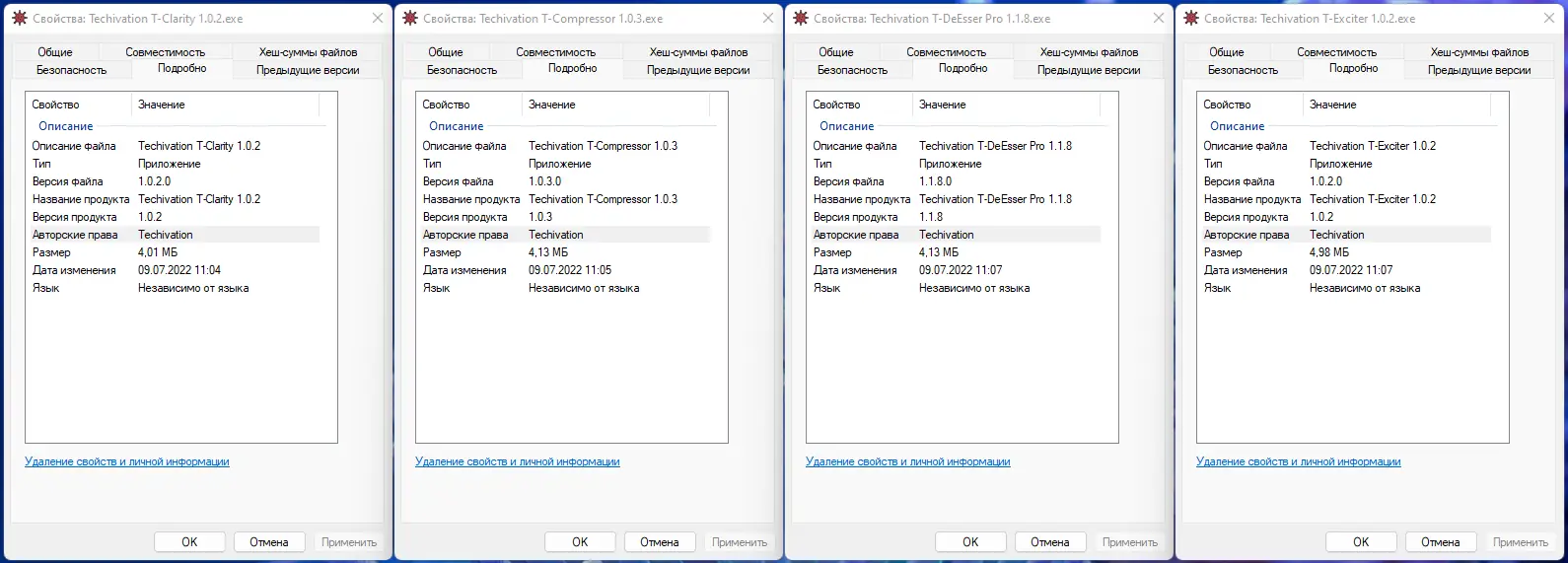
Task: Click the T-Compressor window title bar icon
Action: pyautogui.click(x=409, y=18)
